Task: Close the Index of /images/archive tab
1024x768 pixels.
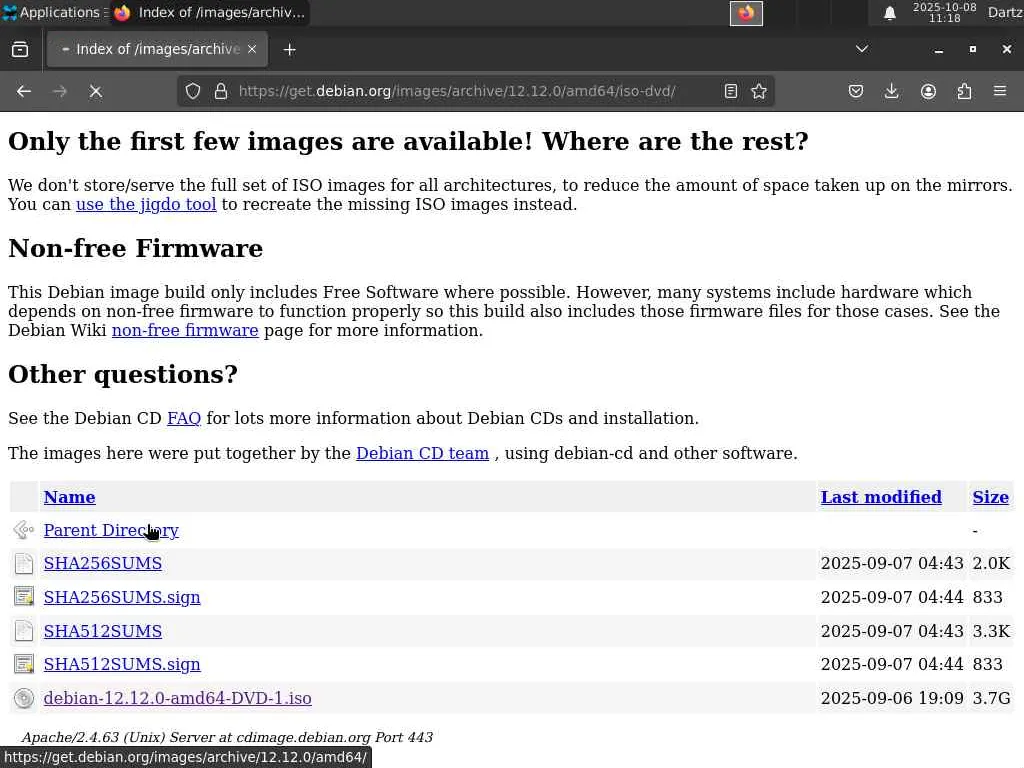Action: coord(252,50)
